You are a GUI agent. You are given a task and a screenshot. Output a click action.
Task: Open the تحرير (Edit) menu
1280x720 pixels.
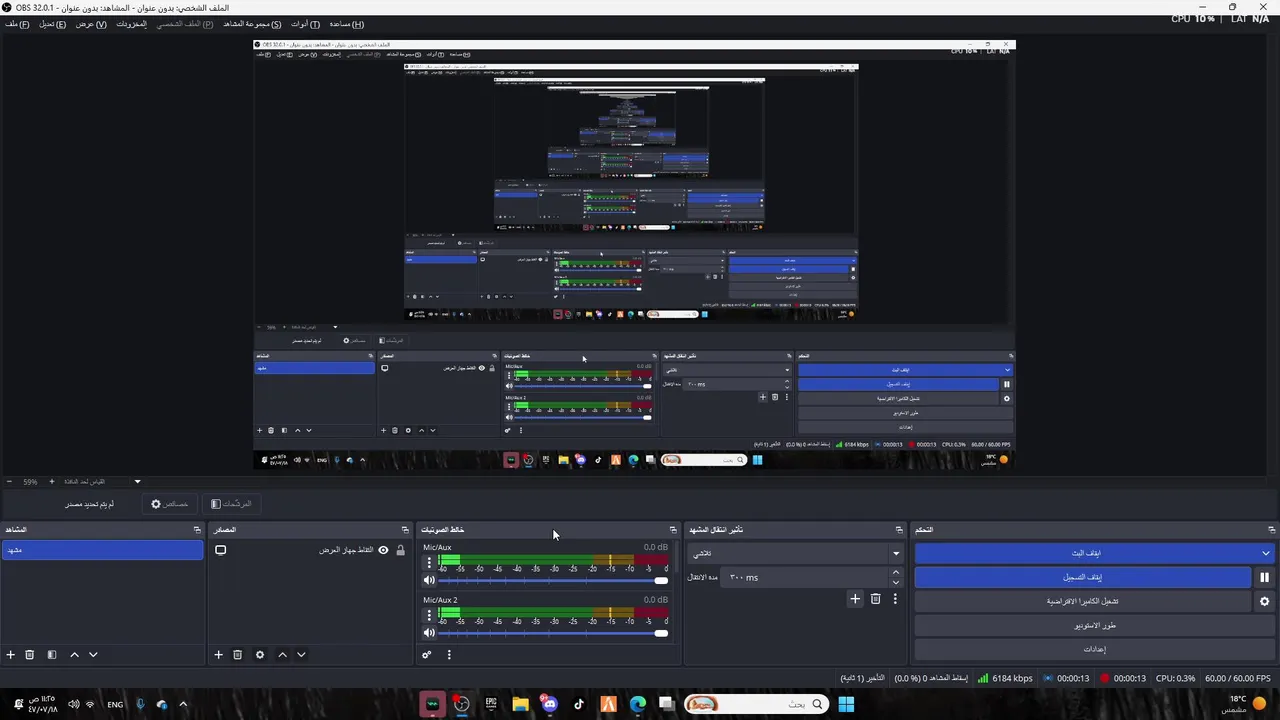pyautogui.click(x=52, y=24)
